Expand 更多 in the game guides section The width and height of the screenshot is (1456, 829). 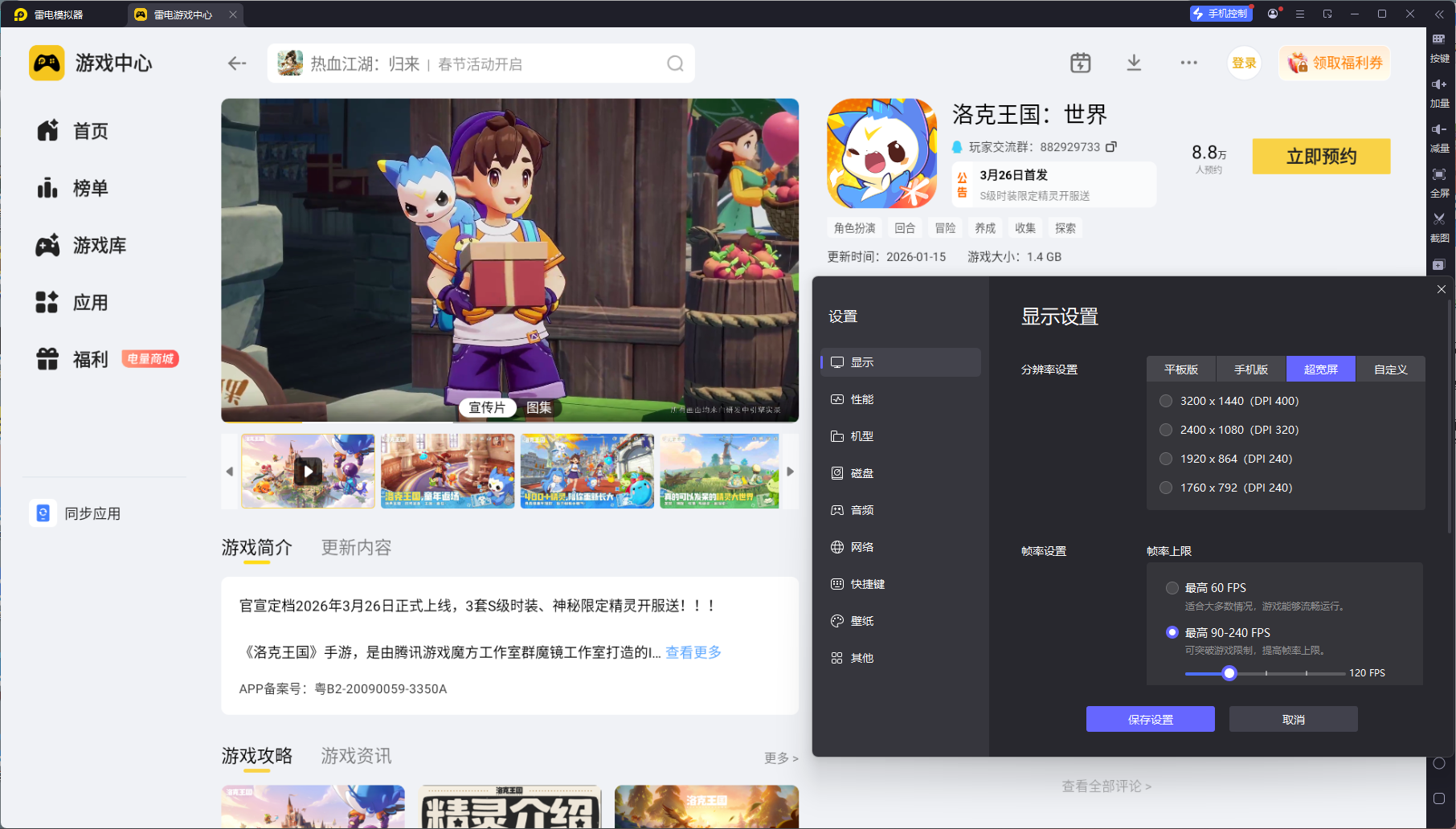pyautogui.click(x=781, y=758)
